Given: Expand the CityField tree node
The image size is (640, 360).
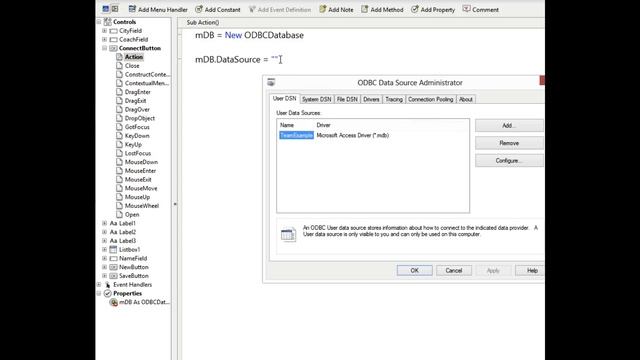Looking at the screenshot, I should tap(104, 31).
